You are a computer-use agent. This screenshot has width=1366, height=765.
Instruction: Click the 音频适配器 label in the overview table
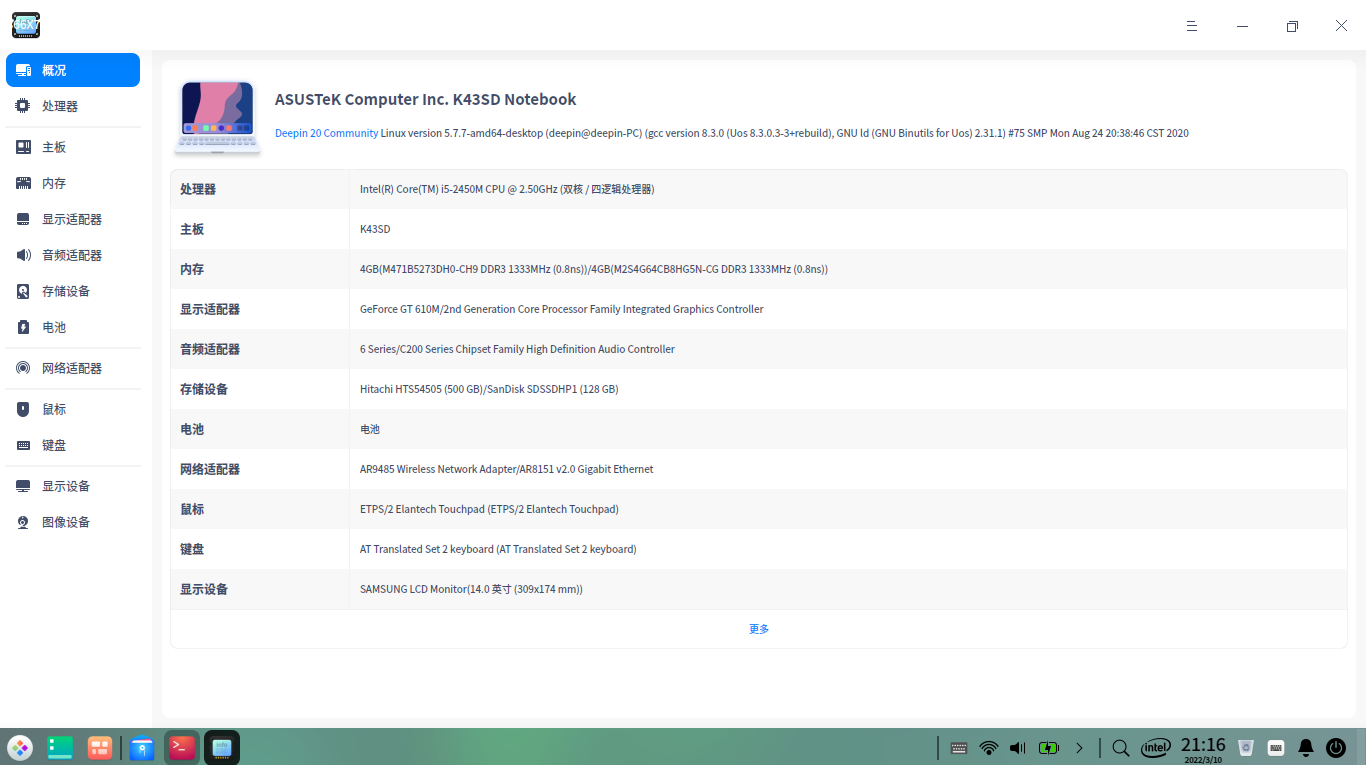pos(210,349)
